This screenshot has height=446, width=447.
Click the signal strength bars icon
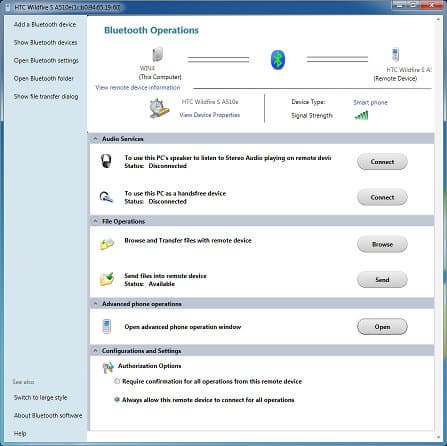pyautogui.click(x=361, y=115)
